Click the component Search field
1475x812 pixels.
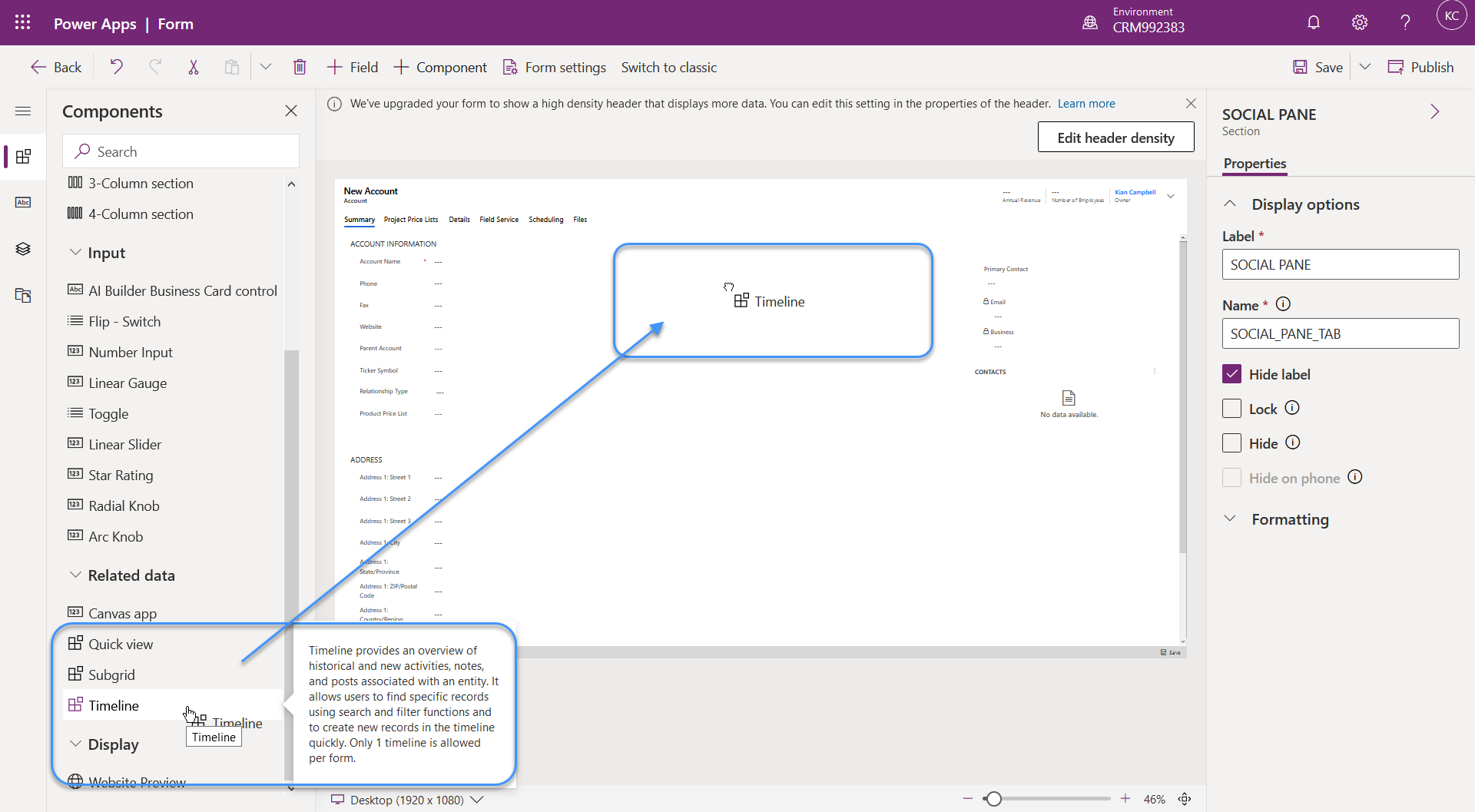pyautogui.click(x=181, y=151)
